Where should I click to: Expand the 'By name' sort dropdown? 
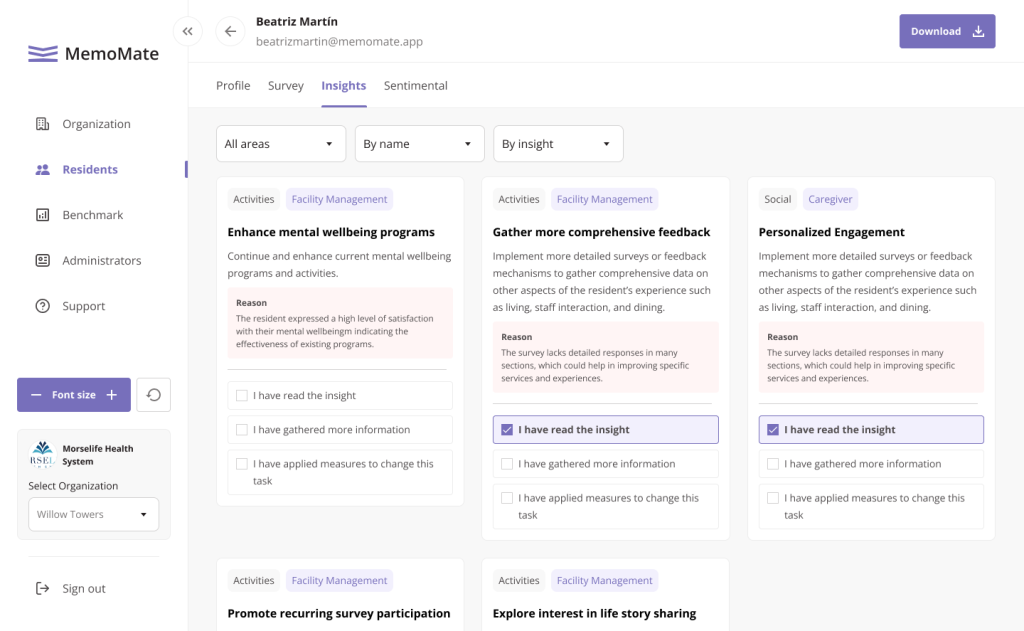[x=419, y=144]
